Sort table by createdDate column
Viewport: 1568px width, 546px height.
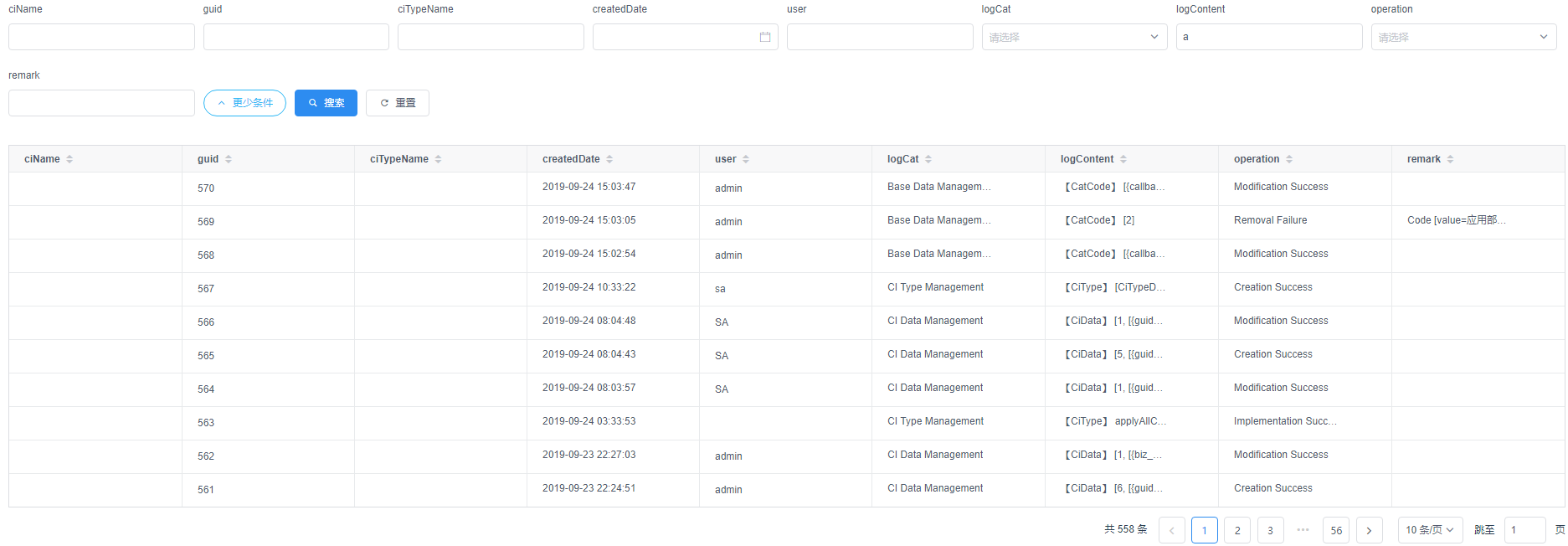[609, 159]
